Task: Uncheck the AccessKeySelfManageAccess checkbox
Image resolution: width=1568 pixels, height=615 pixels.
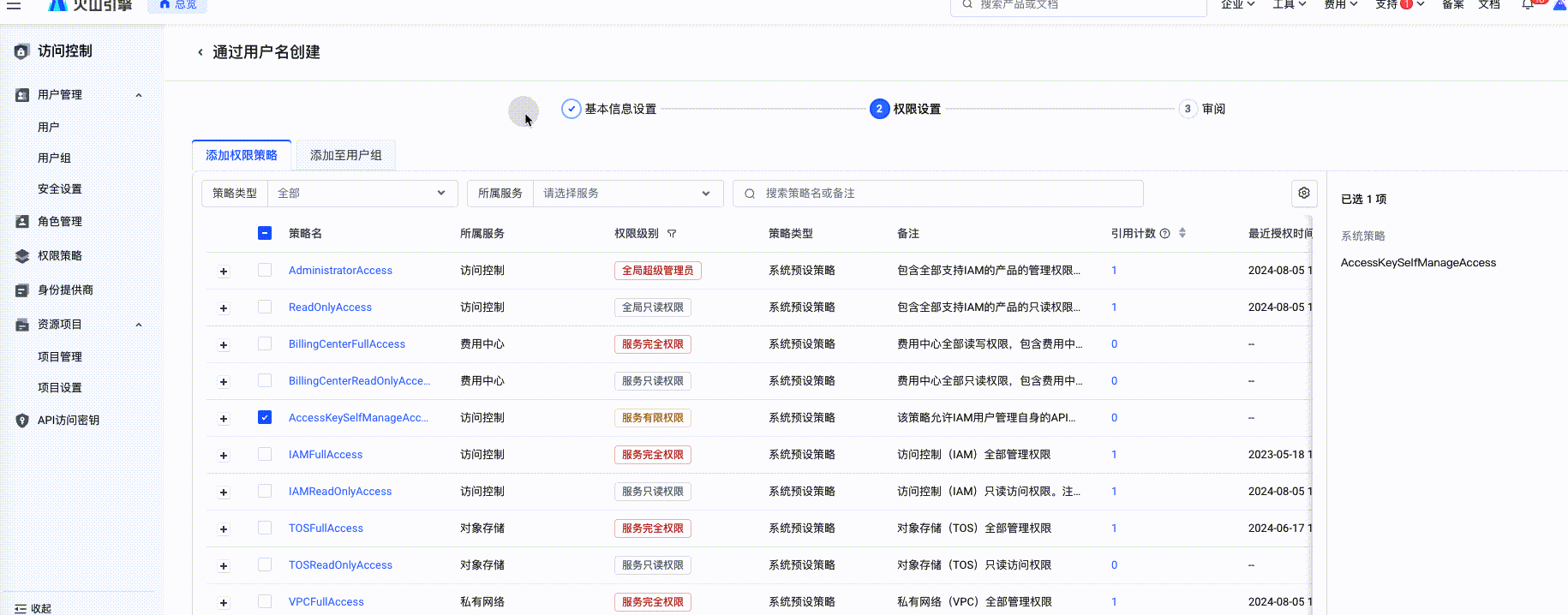Action: (265, 417)
